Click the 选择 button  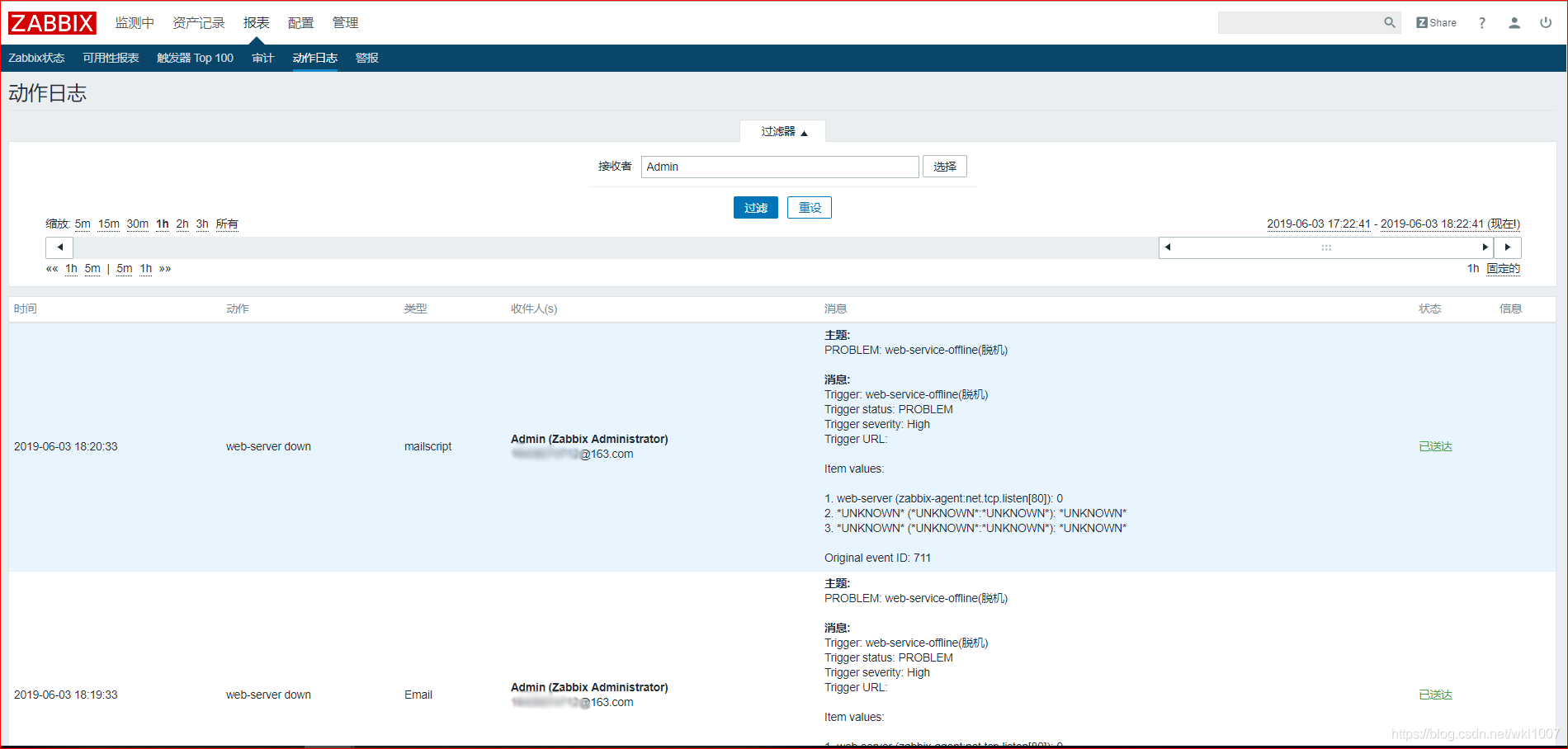(944, 167)
